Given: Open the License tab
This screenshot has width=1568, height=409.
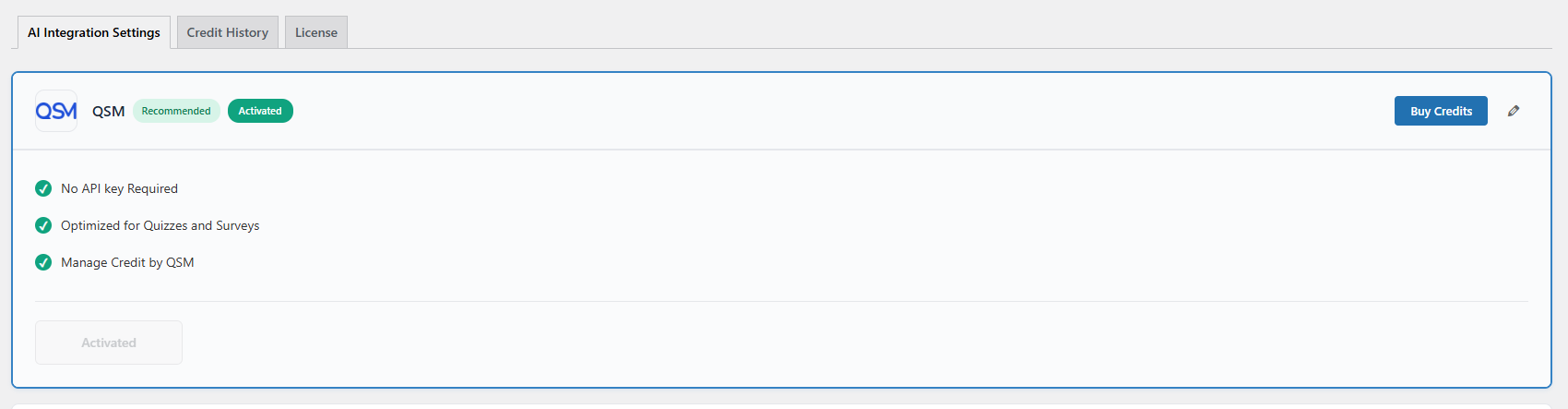Looking at the screenshot, I should (x=316, y=32).
